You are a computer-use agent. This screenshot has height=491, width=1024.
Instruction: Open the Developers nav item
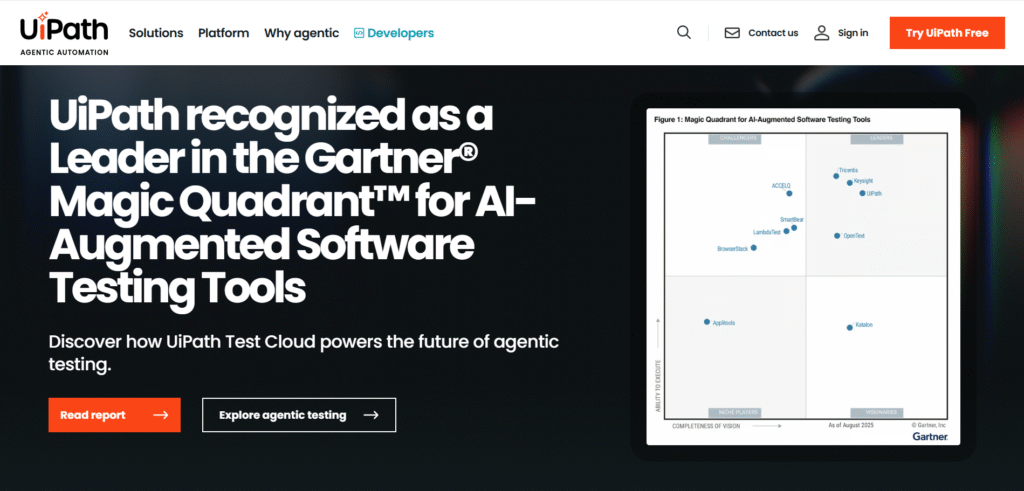(x=400, y=33)
